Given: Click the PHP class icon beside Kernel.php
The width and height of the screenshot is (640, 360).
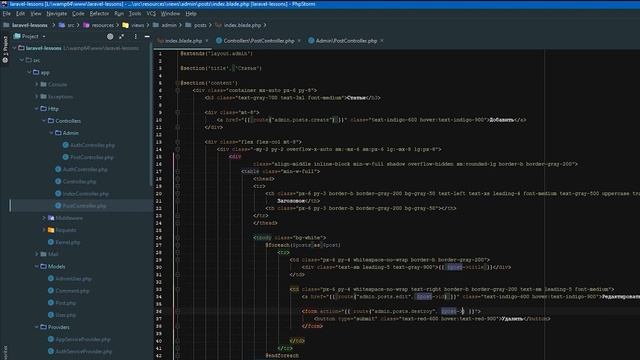Looking at the screenshot, I should [51, 242].
